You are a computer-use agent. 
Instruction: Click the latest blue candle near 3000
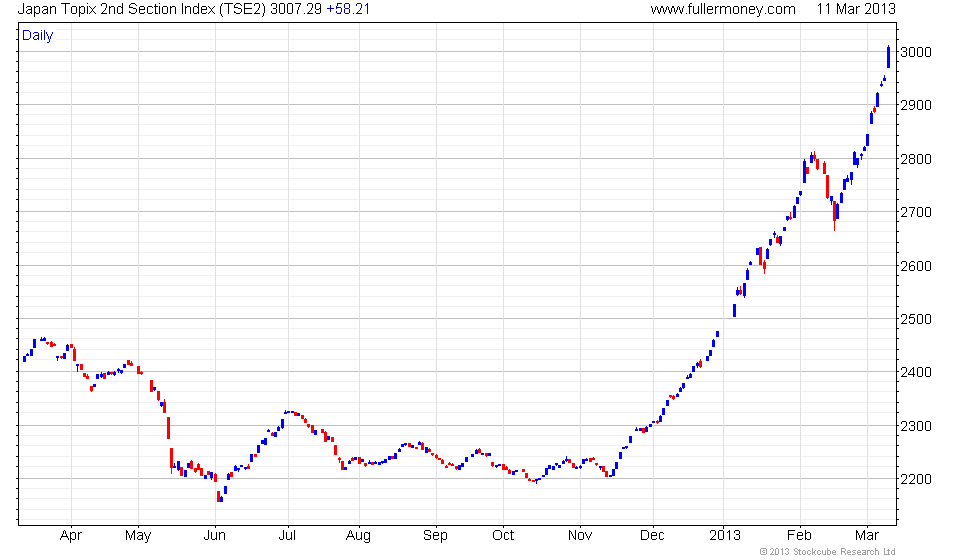pyautogui.click(x=888, y=56)
